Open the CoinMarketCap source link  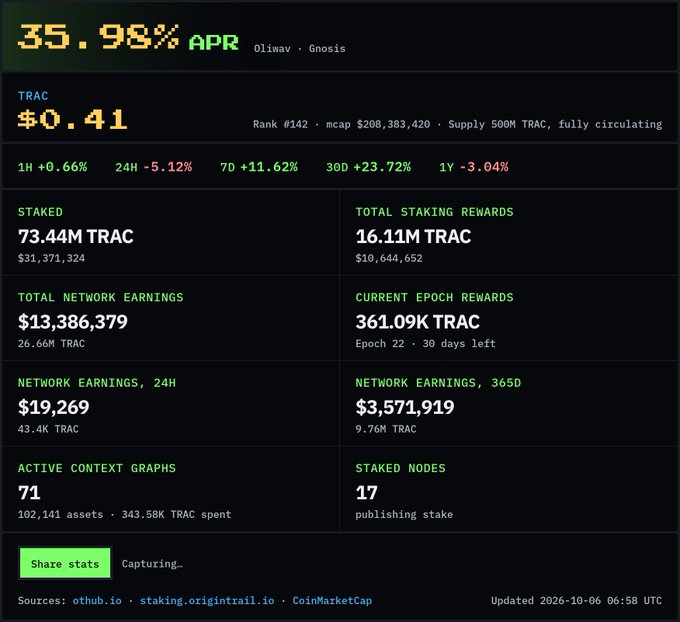coord(332,601)
